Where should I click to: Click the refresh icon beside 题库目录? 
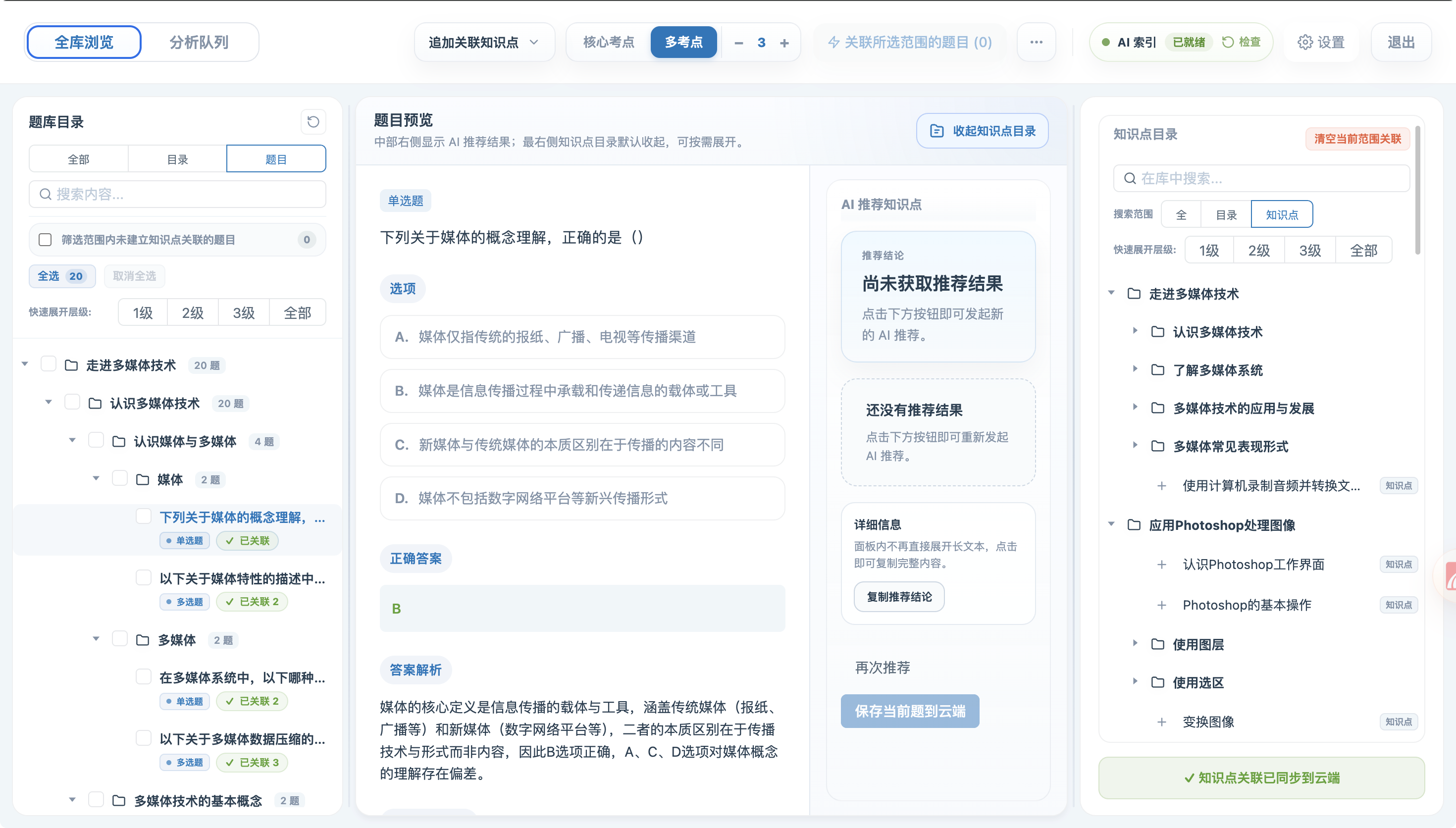(312, 122)
